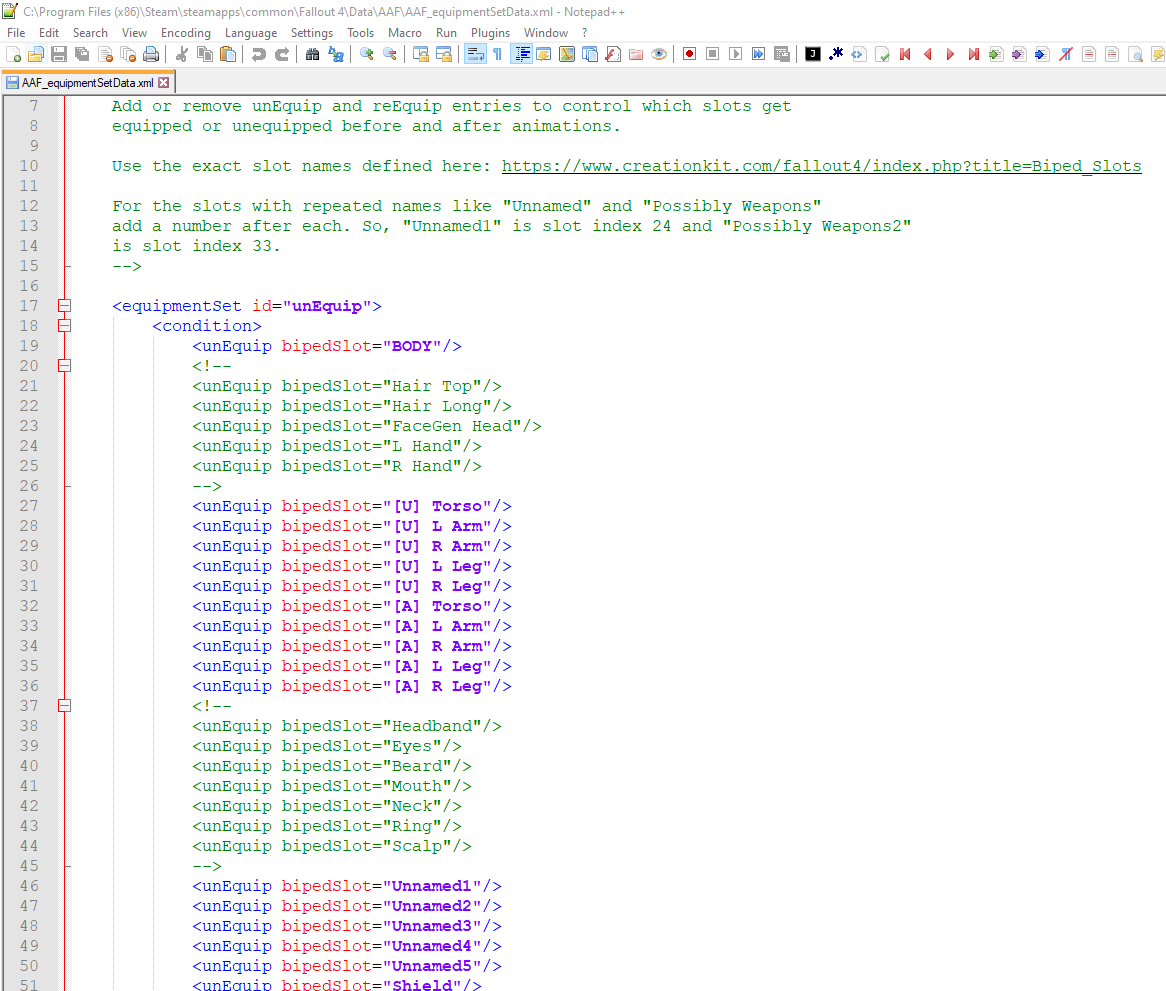Screen dimensions: 1166x991
Task: Click the Copy toolbar icon
Action: pos(204,54)
